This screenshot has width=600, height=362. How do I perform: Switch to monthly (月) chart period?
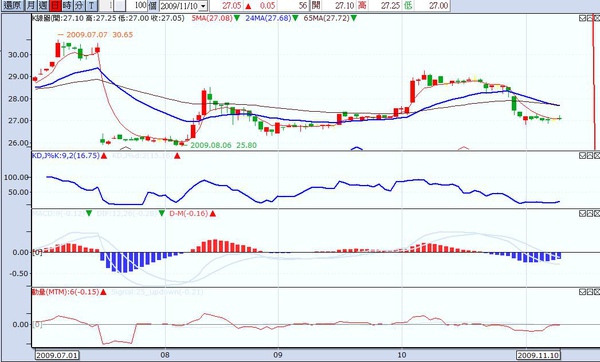(x=31, y=5)
